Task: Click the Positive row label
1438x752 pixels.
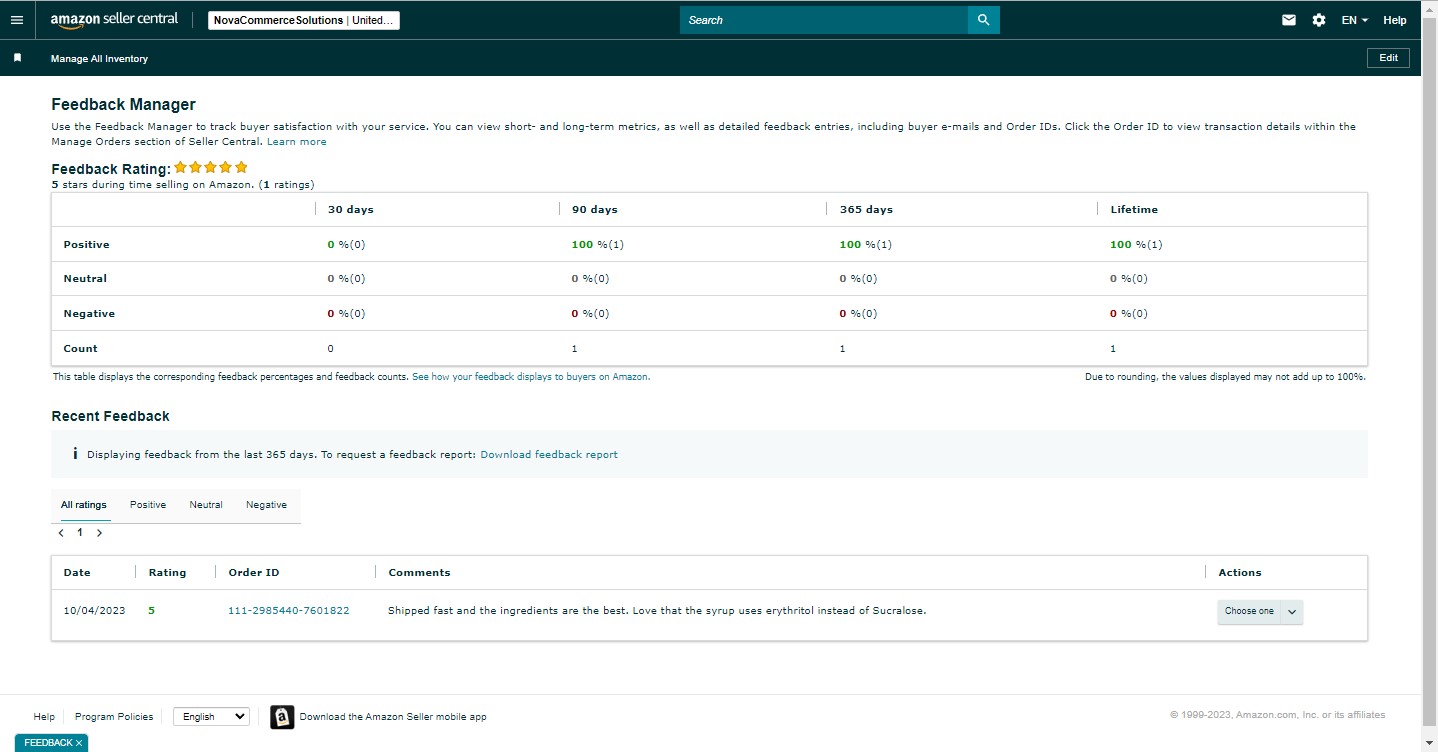Action: (x=86, y=245)
